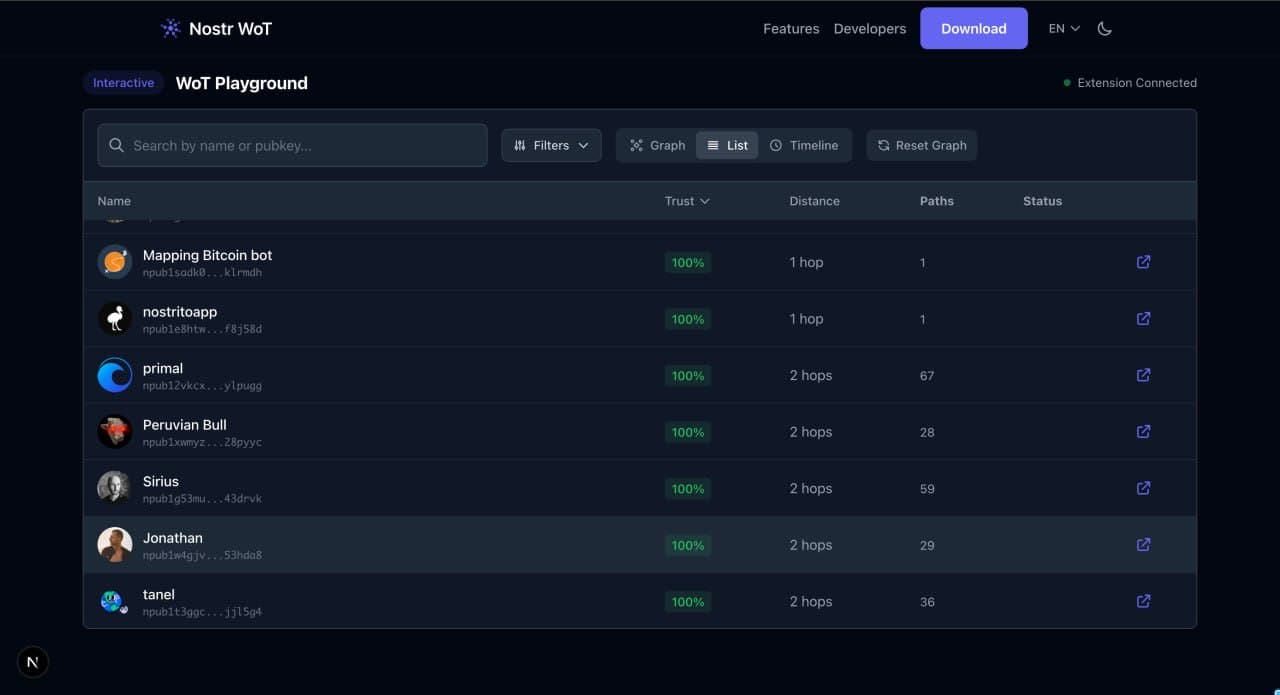
Task: Click the search magnifying glass icon
Action: tap(116, 145)
